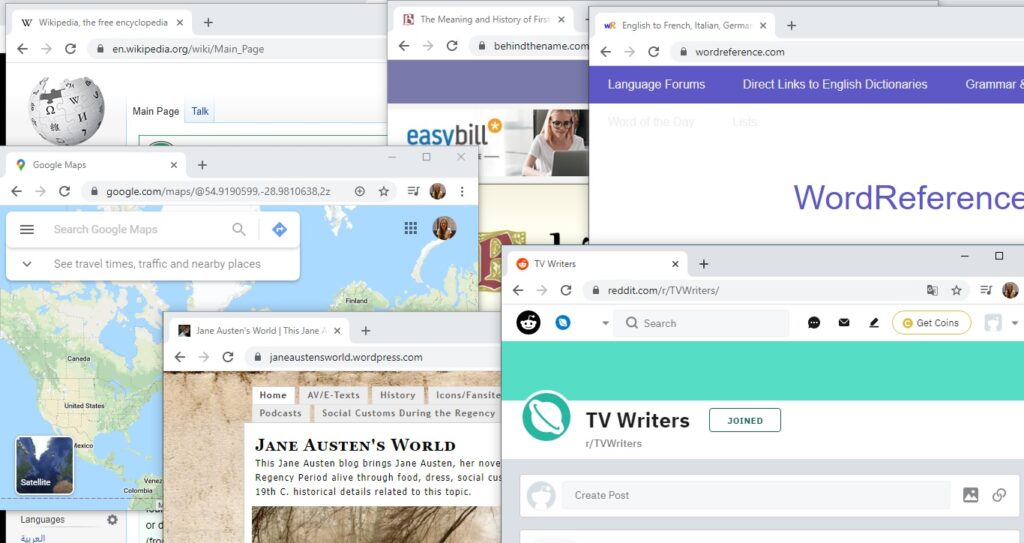The width and height of the screenshot is (1024, 543).
Task: Open Reddit community dropdown arrow beside Search
Action: 605,323
